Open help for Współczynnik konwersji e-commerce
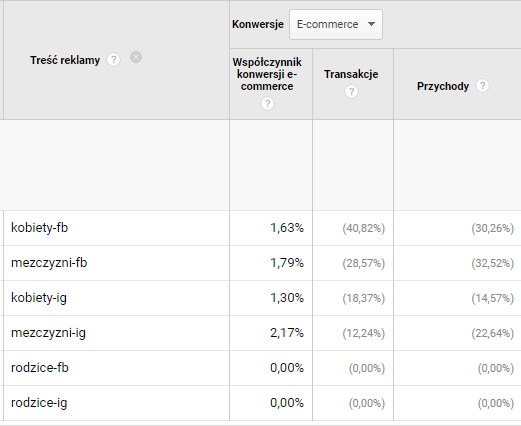521x426 pixels. 267,103
